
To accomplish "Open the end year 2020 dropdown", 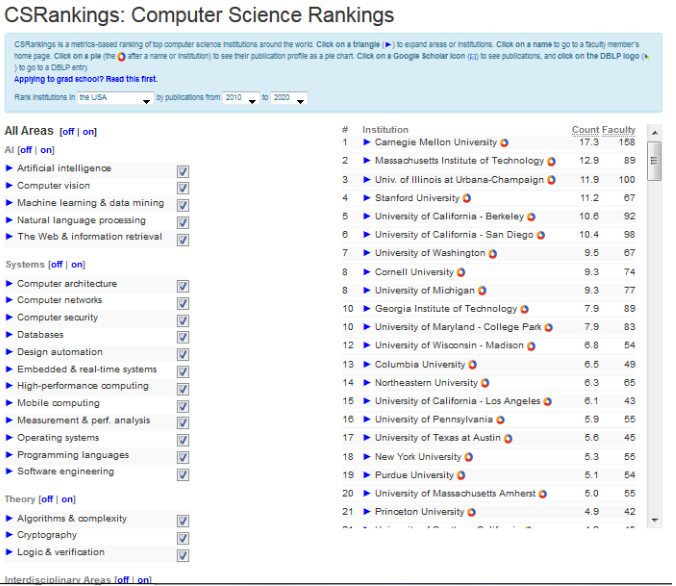I will [289, 98].
